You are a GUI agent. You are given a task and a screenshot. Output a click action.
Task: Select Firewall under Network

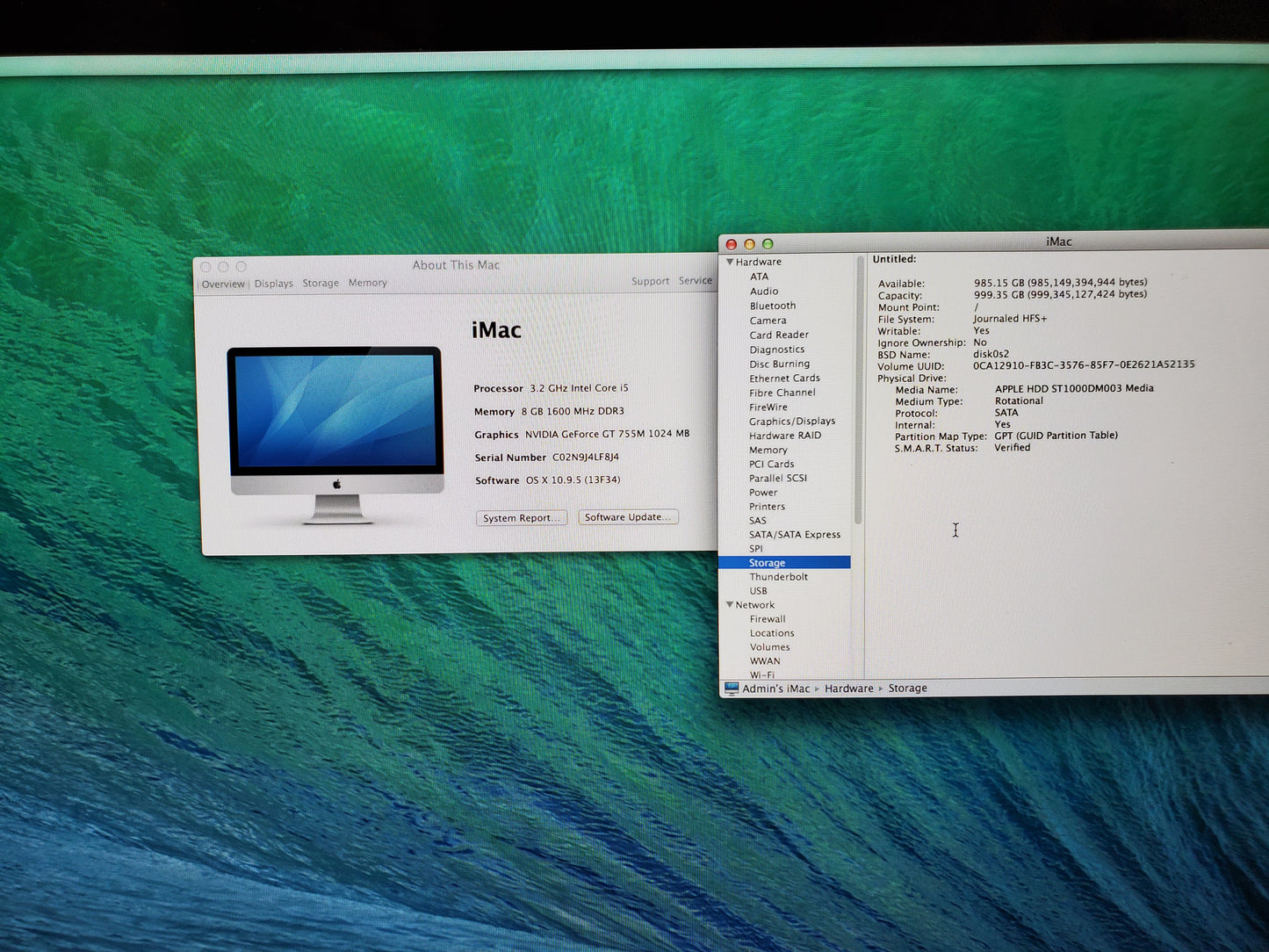[767, 619]
